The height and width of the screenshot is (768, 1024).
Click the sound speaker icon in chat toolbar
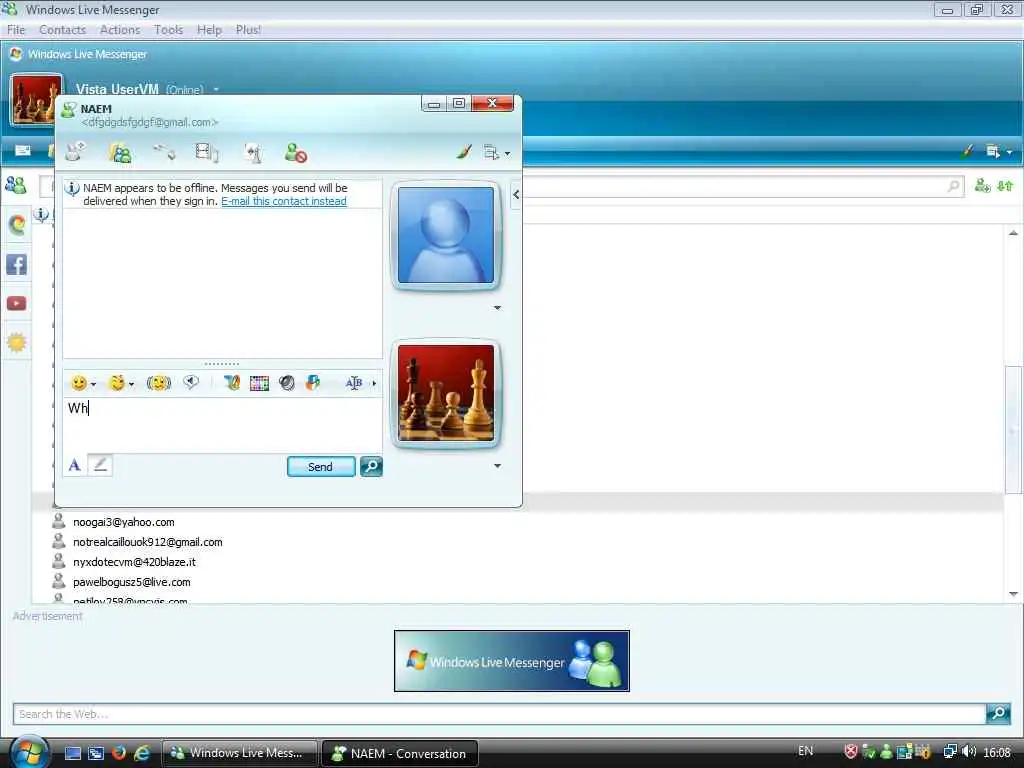287,383
